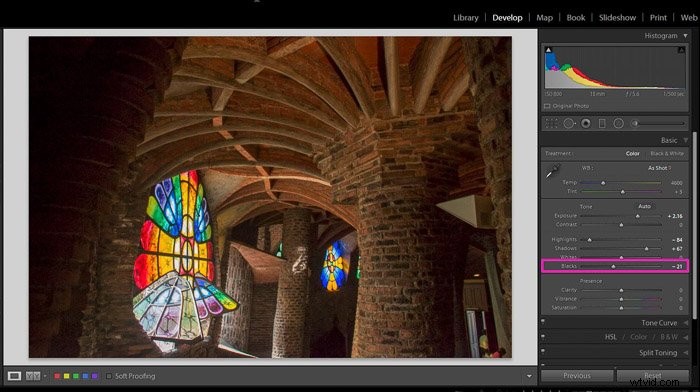The height and width of the screenshot is (392, 700).
Task: Click the Highlights slider handle
Action: tap(589, 240)
